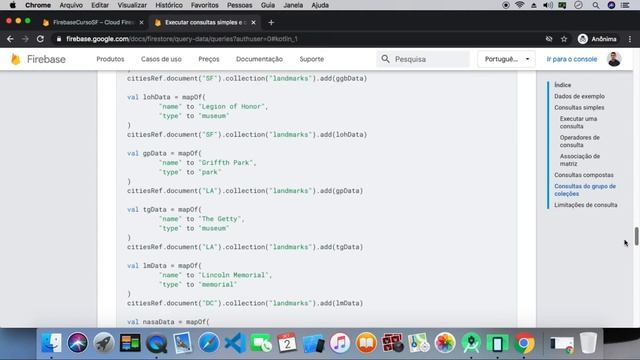
Task: Open Finder from the Dock
Action: coord(51,342)
